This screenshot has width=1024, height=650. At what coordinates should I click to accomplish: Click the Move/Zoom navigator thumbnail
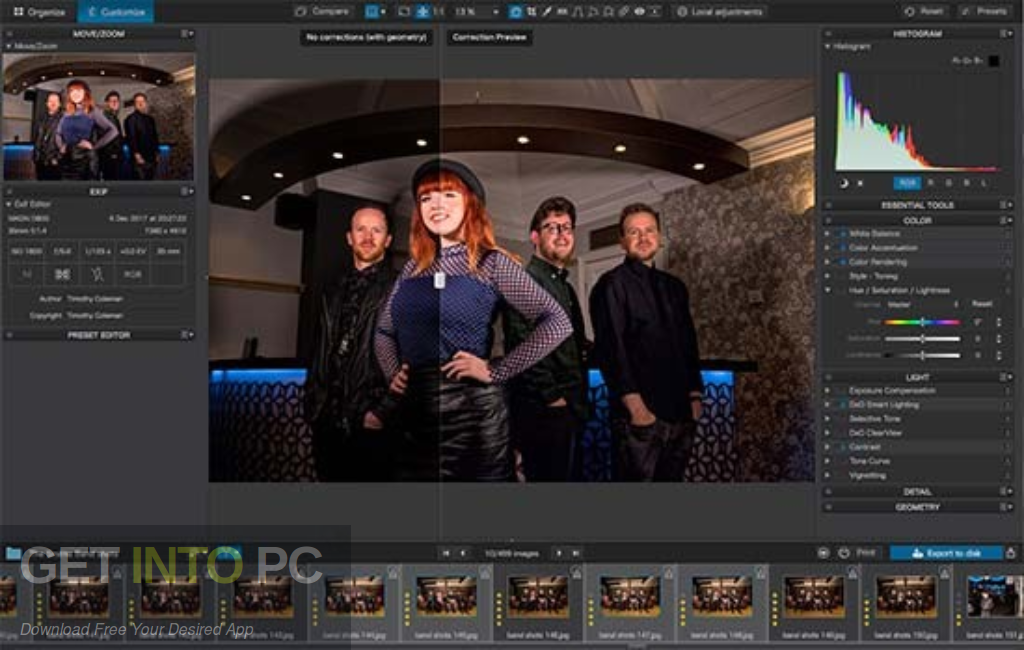(99, 117)
